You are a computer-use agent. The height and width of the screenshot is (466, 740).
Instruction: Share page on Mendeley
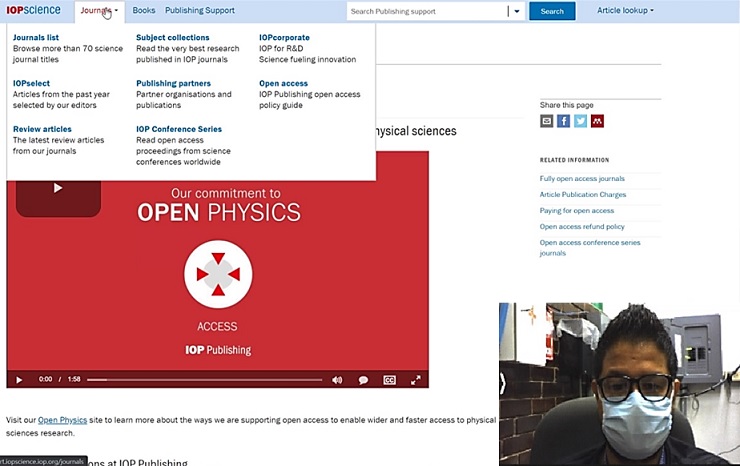(597, 121)
